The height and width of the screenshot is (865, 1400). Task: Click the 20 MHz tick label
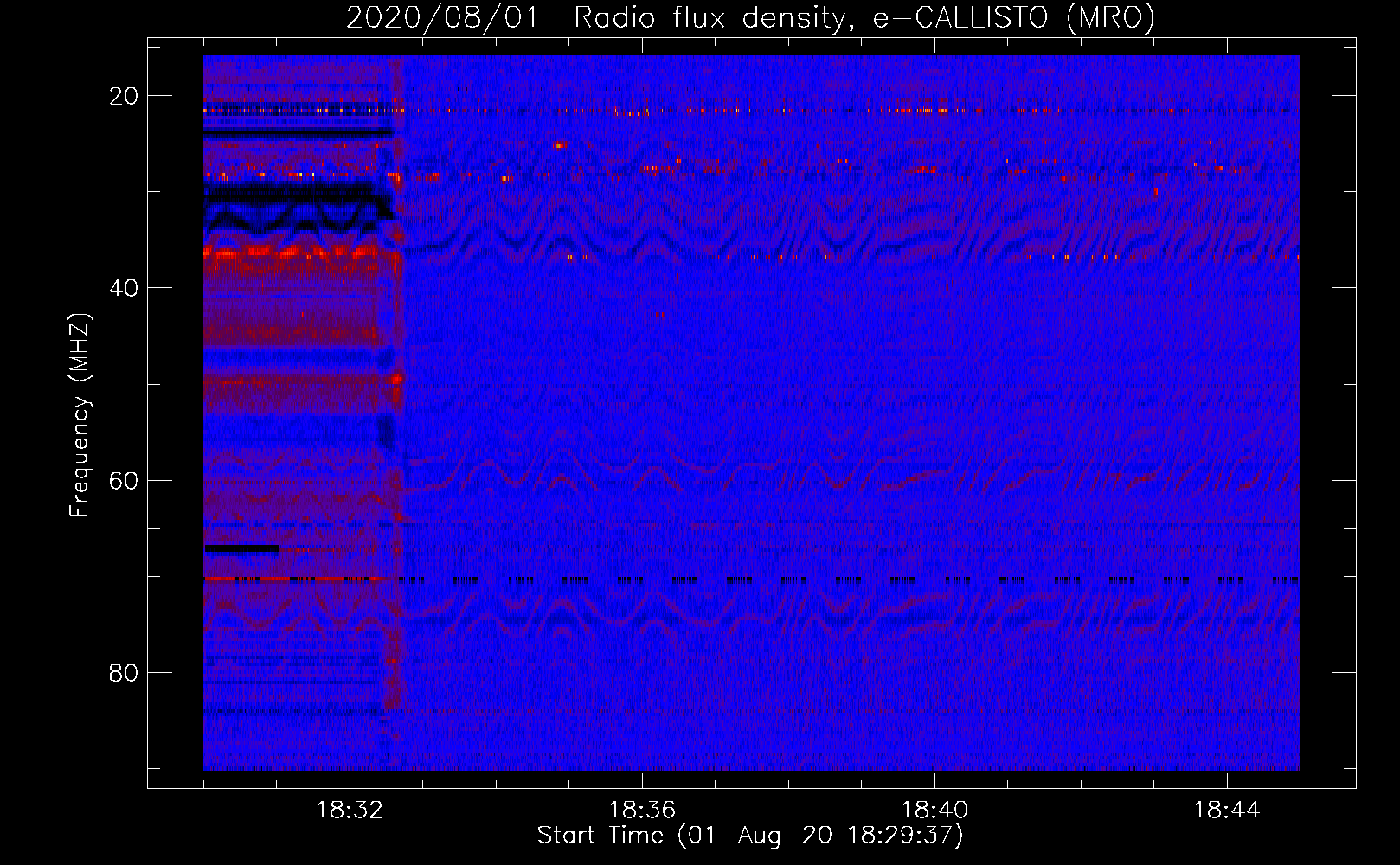coord(124,96)
